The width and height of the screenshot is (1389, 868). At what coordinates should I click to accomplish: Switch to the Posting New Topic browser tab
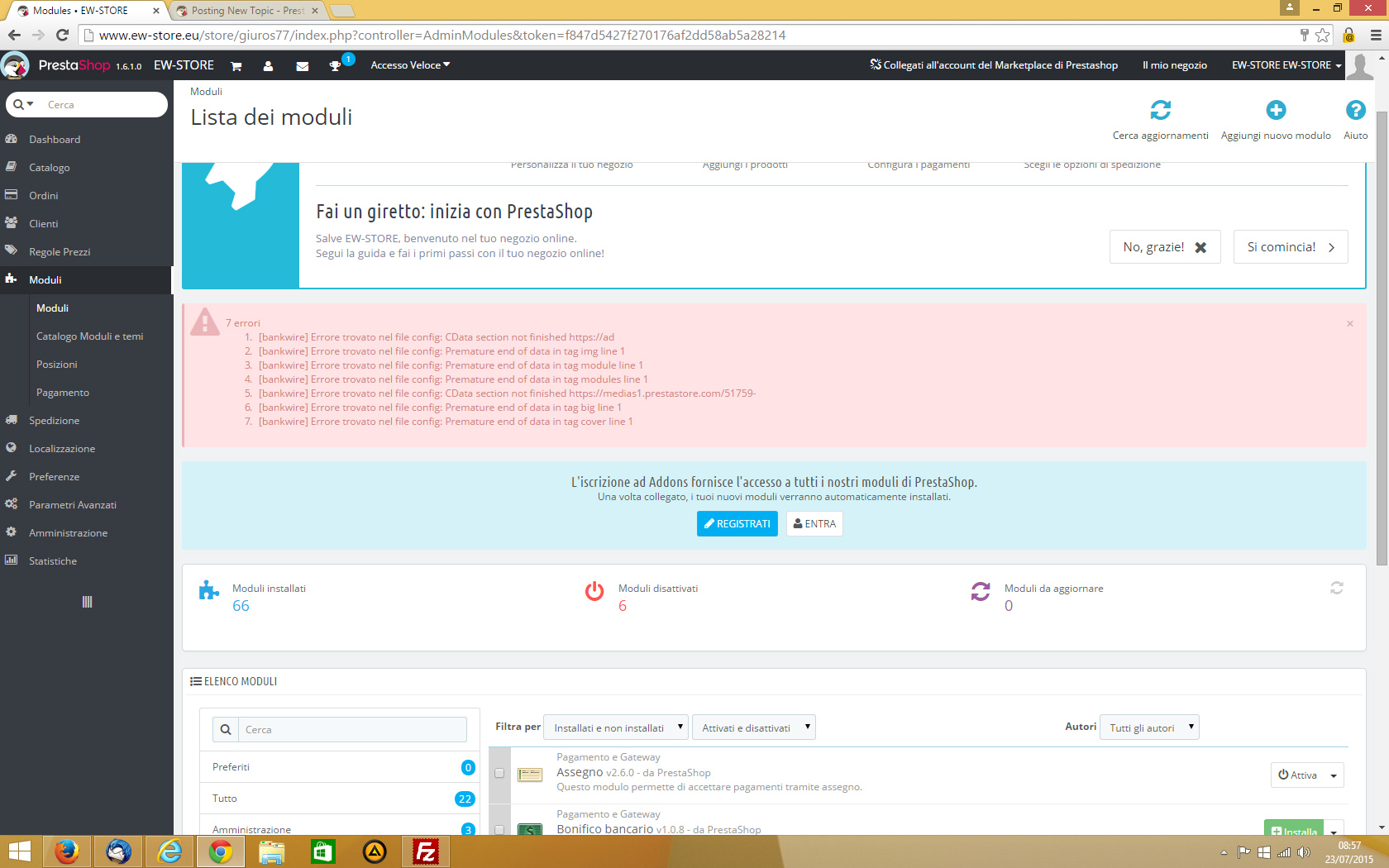(x=247, y=11)
